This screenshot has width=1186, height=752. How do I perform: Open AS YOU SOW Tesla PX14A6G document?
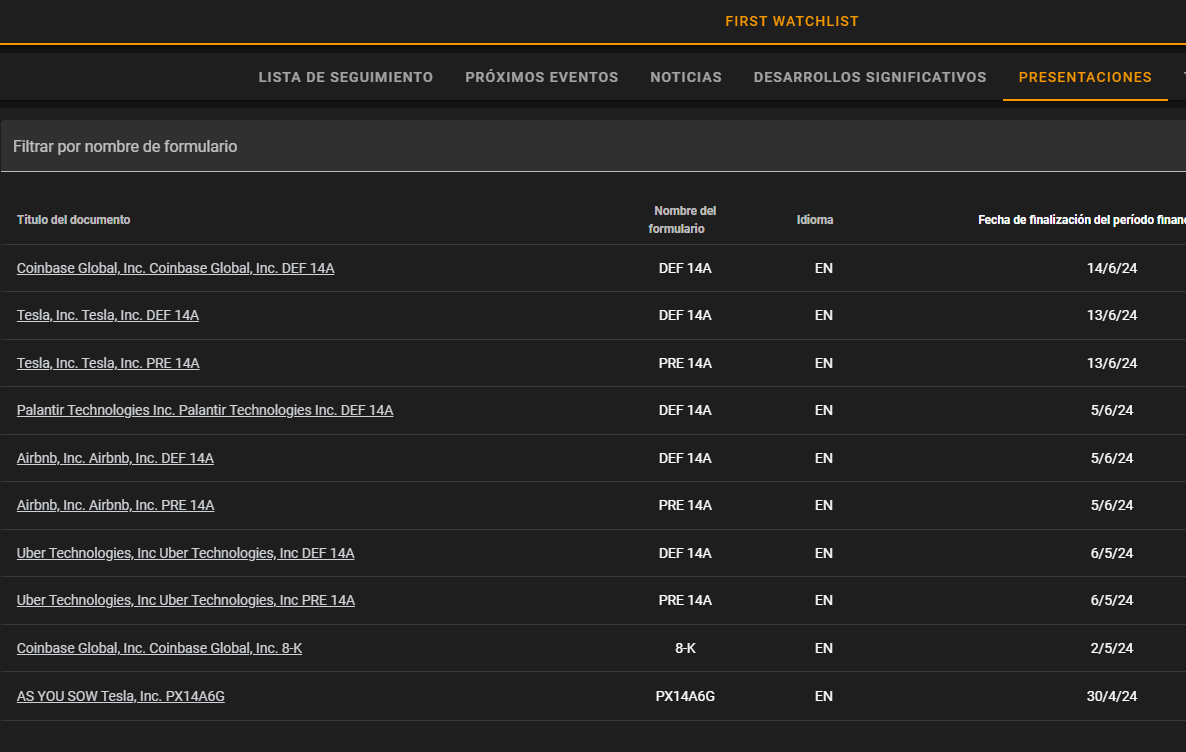point(121,696)
